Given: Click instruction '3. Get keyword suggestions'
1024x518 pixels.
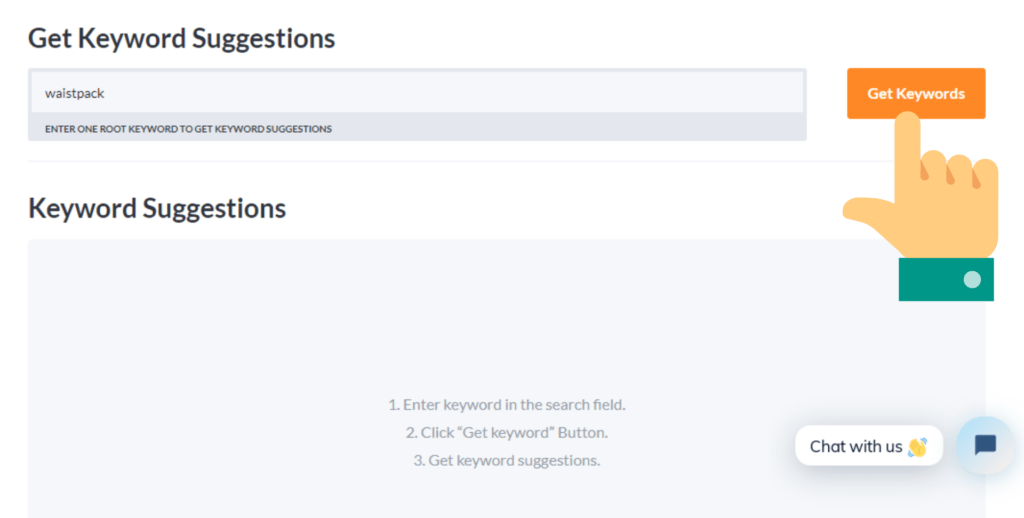Looking at the screenshot, I should [506, 461].
